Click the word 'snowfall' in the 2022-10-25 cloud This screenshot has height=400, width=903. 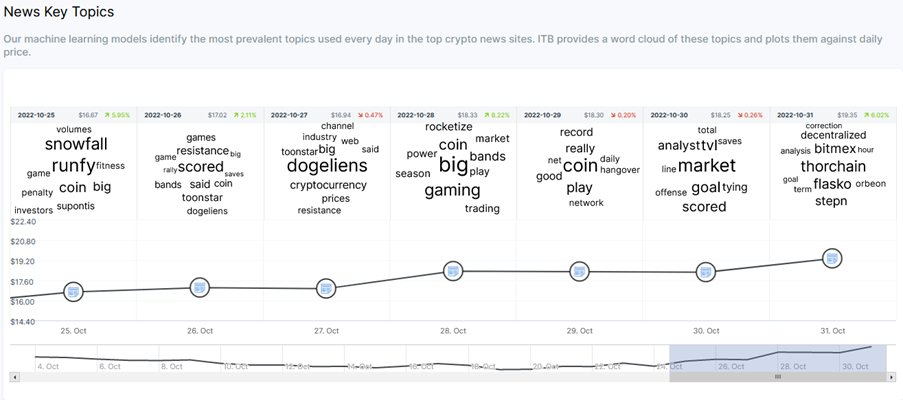(76, 144)
